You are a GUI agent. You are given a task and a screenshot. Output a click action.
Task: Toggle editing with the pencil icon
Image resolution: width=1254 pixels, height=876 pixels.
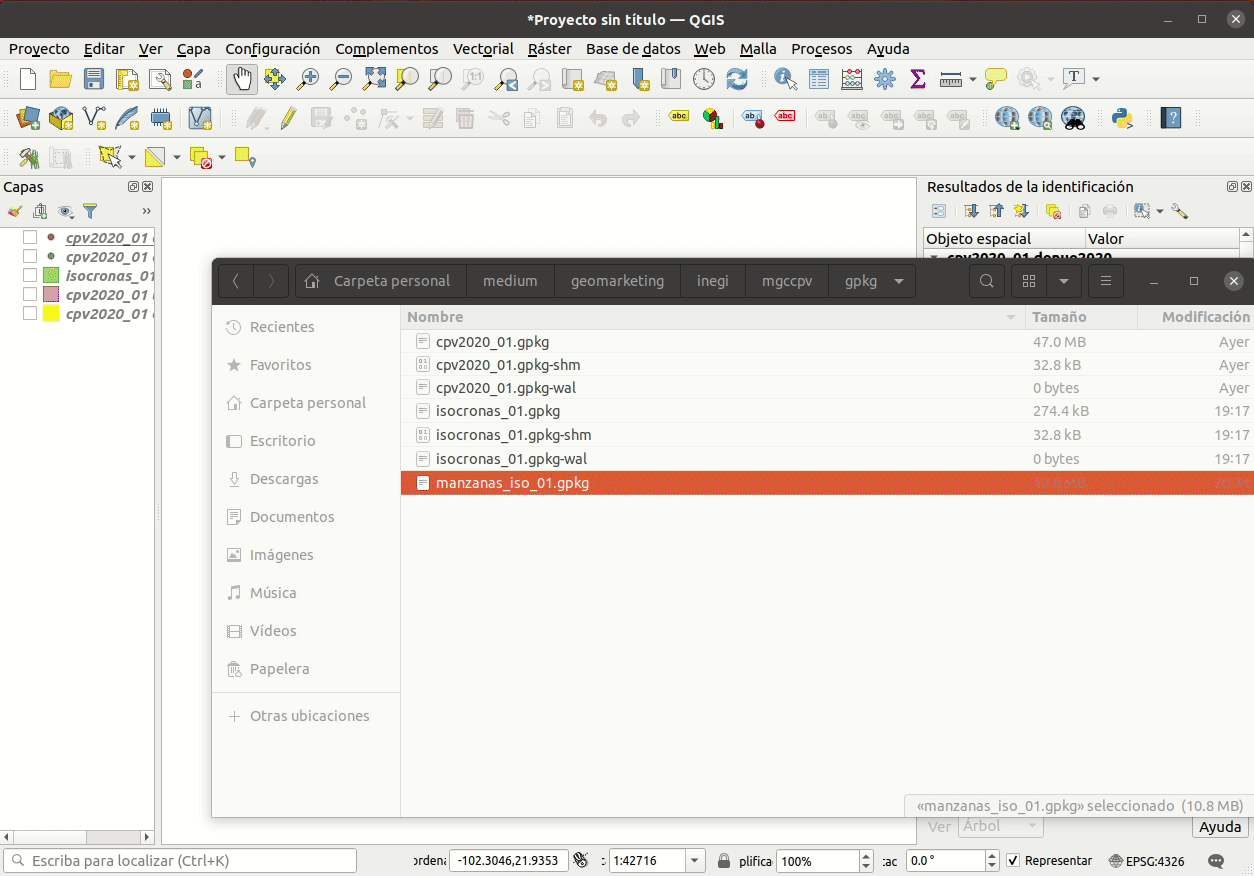[x=288, y=119]
